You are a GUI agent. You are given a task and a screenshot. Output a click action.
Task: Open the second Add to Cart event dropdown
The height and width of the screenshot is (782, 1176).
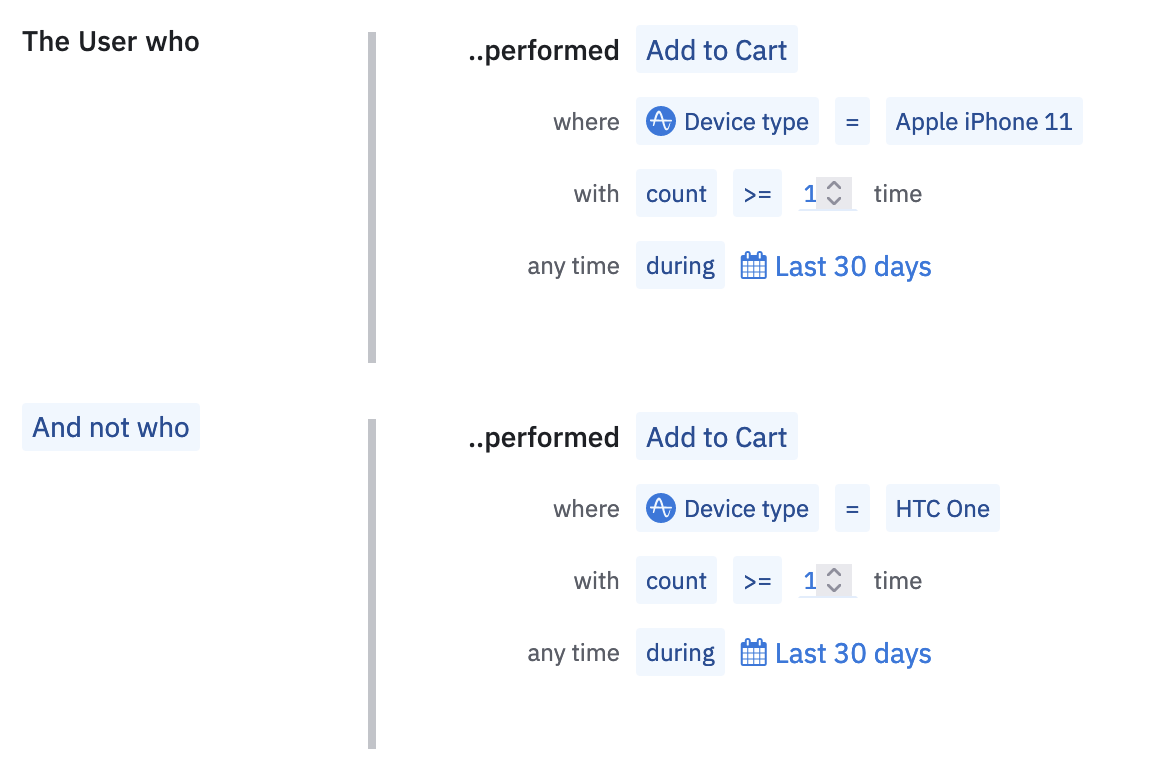coord(716,437)
